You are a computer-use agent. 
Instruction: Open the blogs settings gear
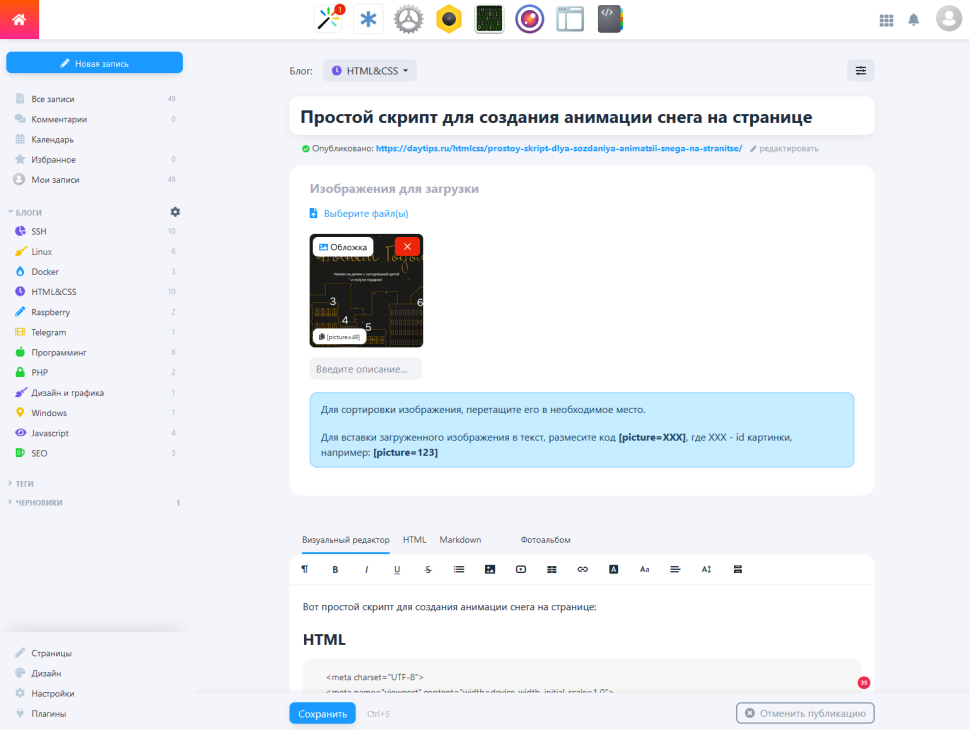(x=175, y=212)
